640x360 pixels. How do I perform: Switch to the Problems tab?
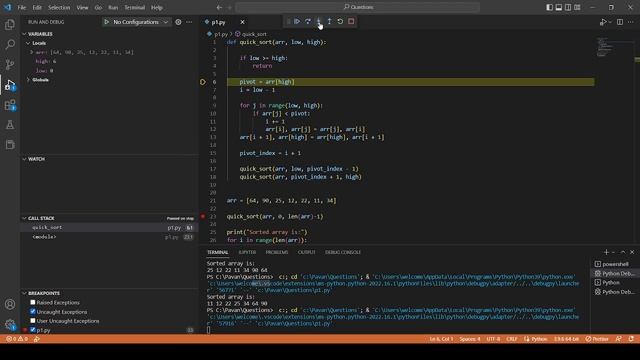click(x=277, y=252)
